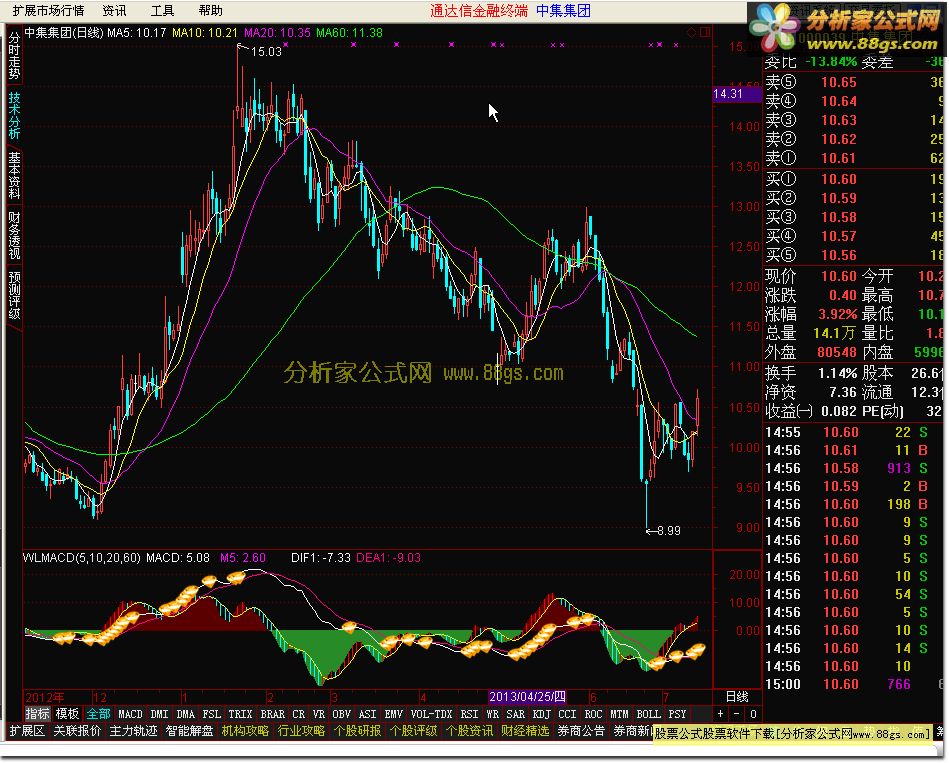Click the 2013/04/25/四 date marker
949x763 pixels.
click(527, 696)
